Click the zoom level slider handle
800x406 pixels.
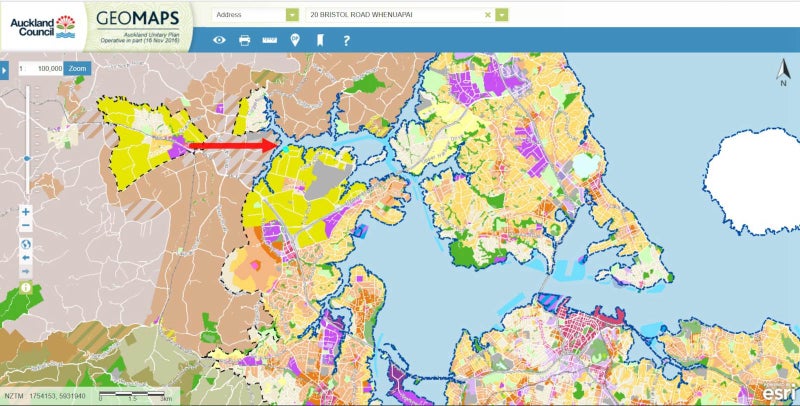27,159
